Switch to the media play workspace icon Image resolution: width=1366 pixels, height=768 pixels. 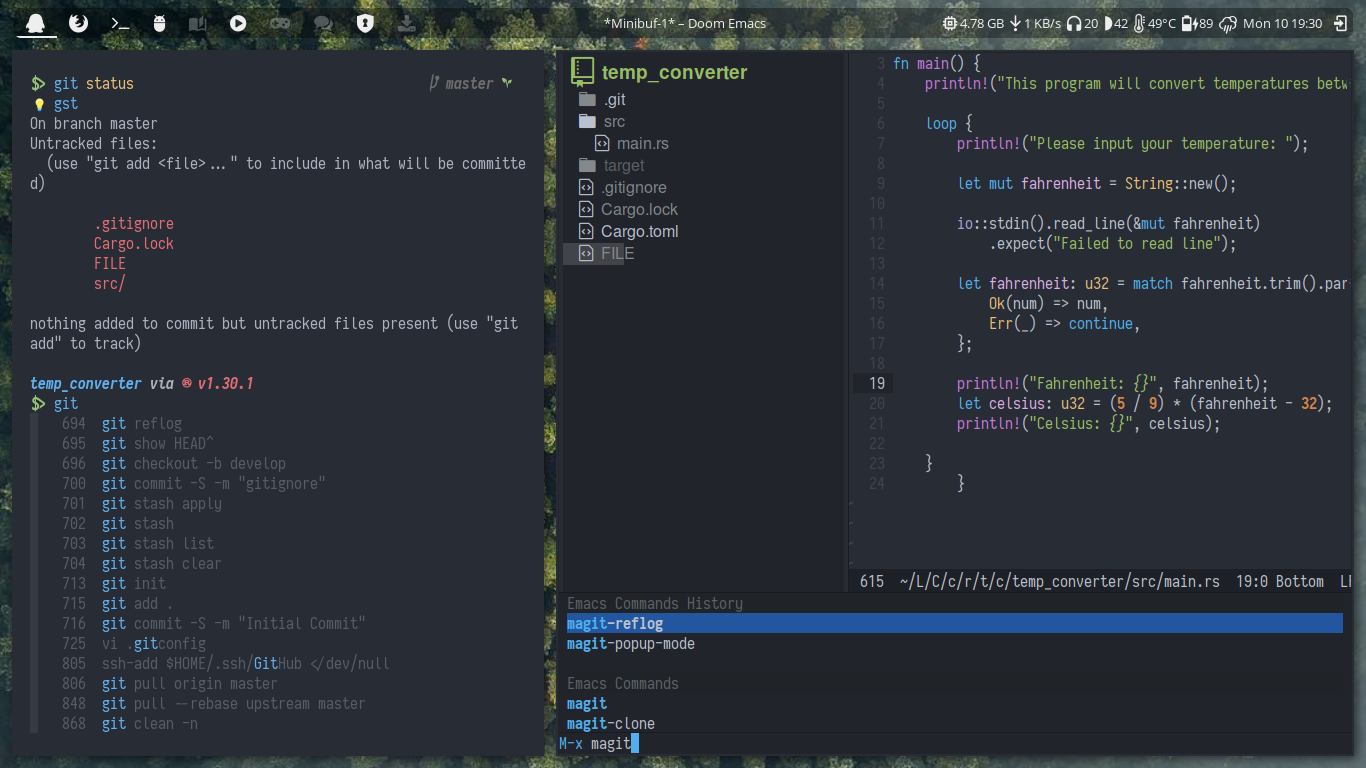[x=238, y=23]
